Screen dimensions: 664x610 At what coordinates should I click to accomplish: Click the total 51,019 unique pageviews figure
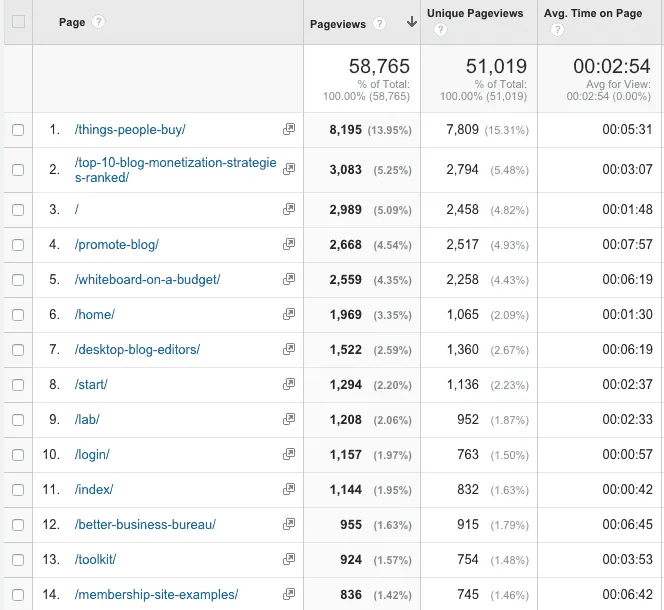[496, 66]
